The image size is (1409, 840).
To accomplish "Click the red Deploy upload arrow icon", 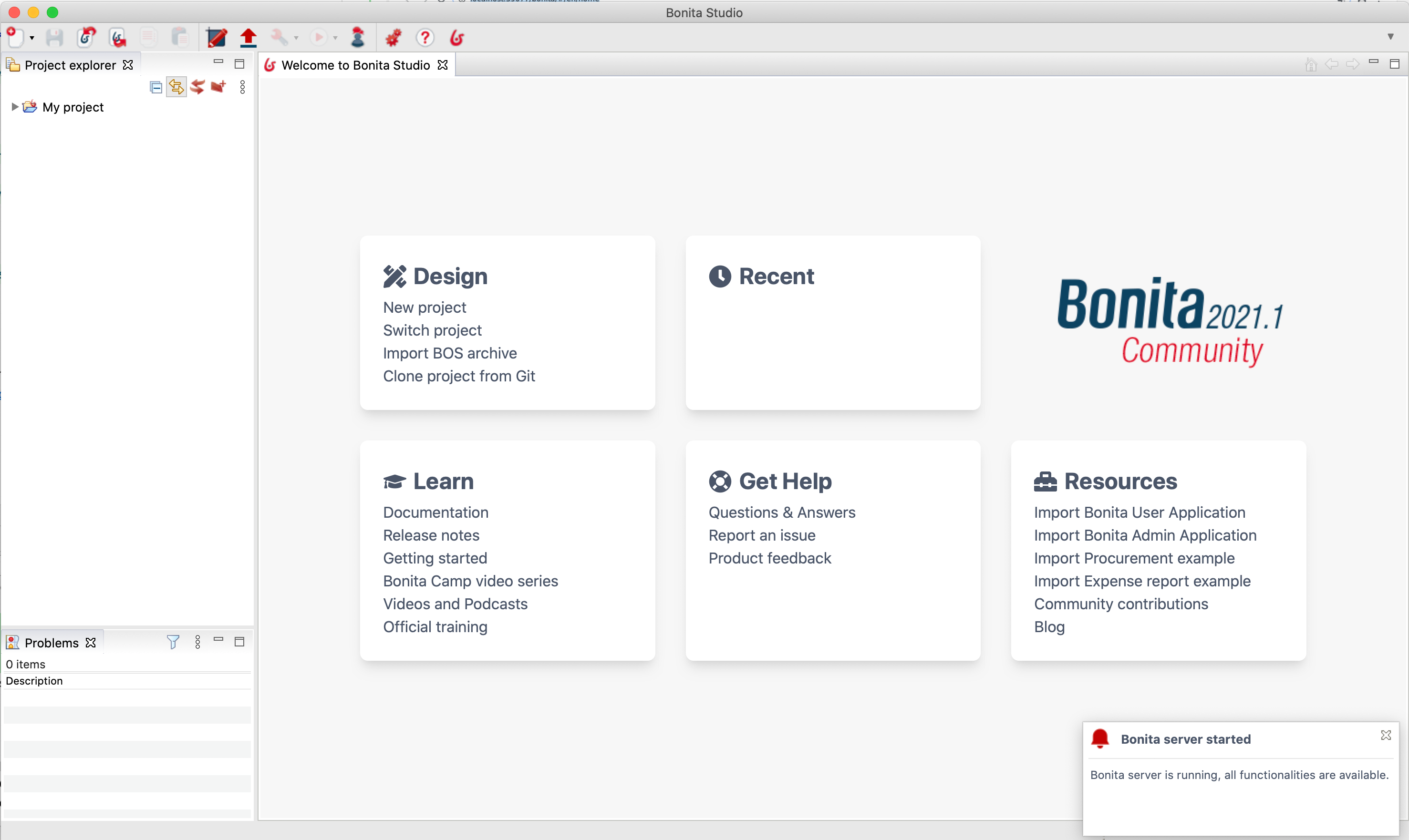I will click(248, 37).
